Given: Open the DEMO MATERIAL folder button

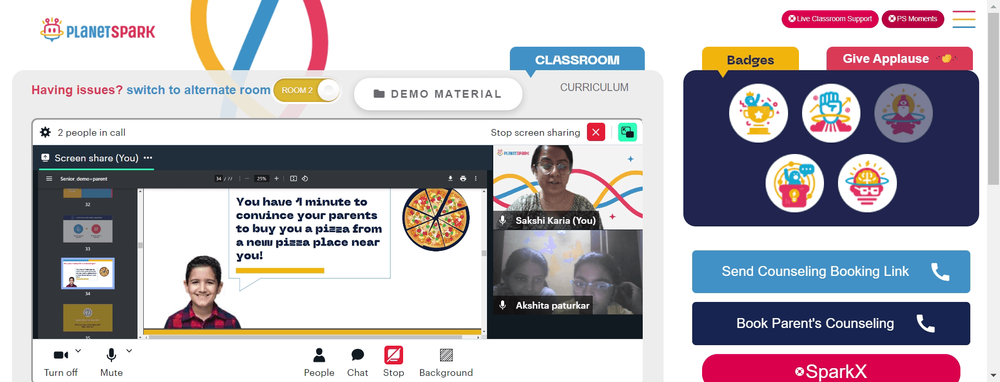Looking at the screenshot, I should [x=438, y=94].
